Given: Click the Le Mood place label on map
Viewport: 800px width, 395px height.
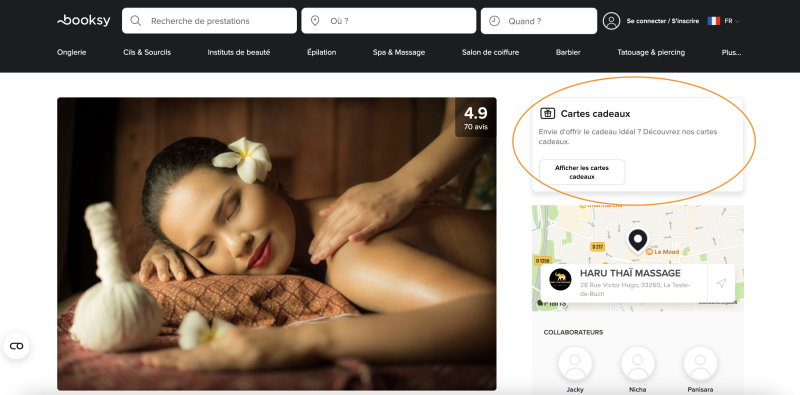Looking at the screenshot, I should point(662,252).
